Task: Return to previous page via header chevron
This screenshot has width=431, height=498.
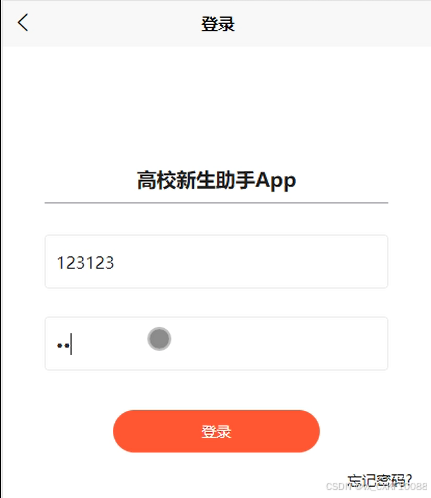Action: click(23, 23)
